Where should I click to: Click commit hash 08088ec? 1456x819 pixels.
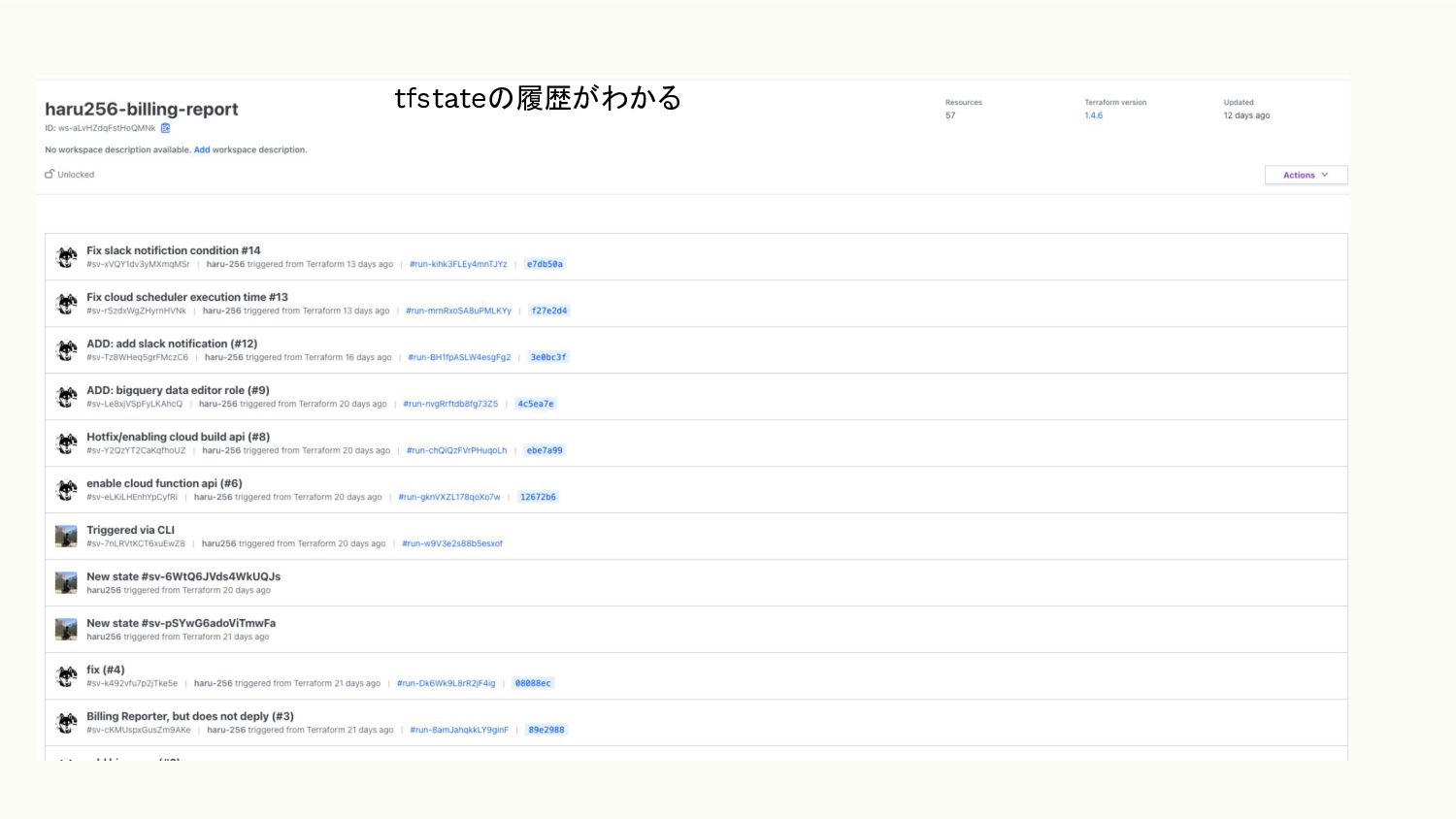[533, 683]
